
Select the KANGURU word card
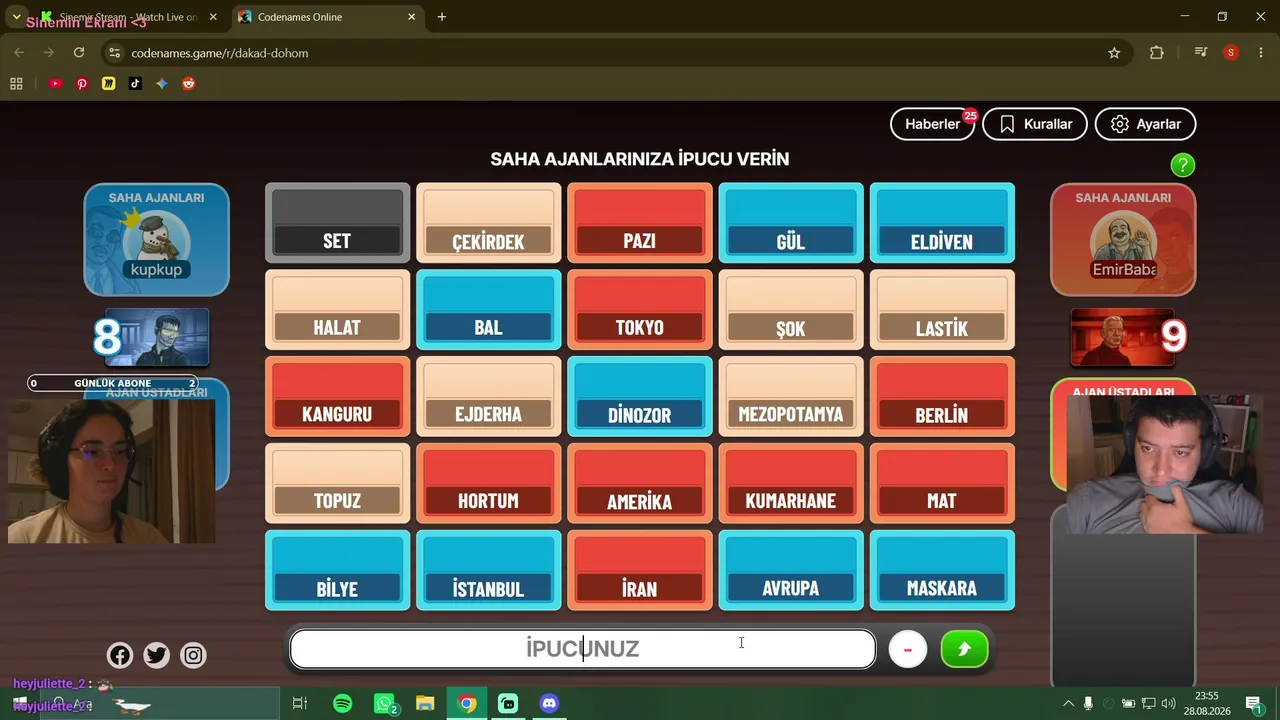coord(338,397)
